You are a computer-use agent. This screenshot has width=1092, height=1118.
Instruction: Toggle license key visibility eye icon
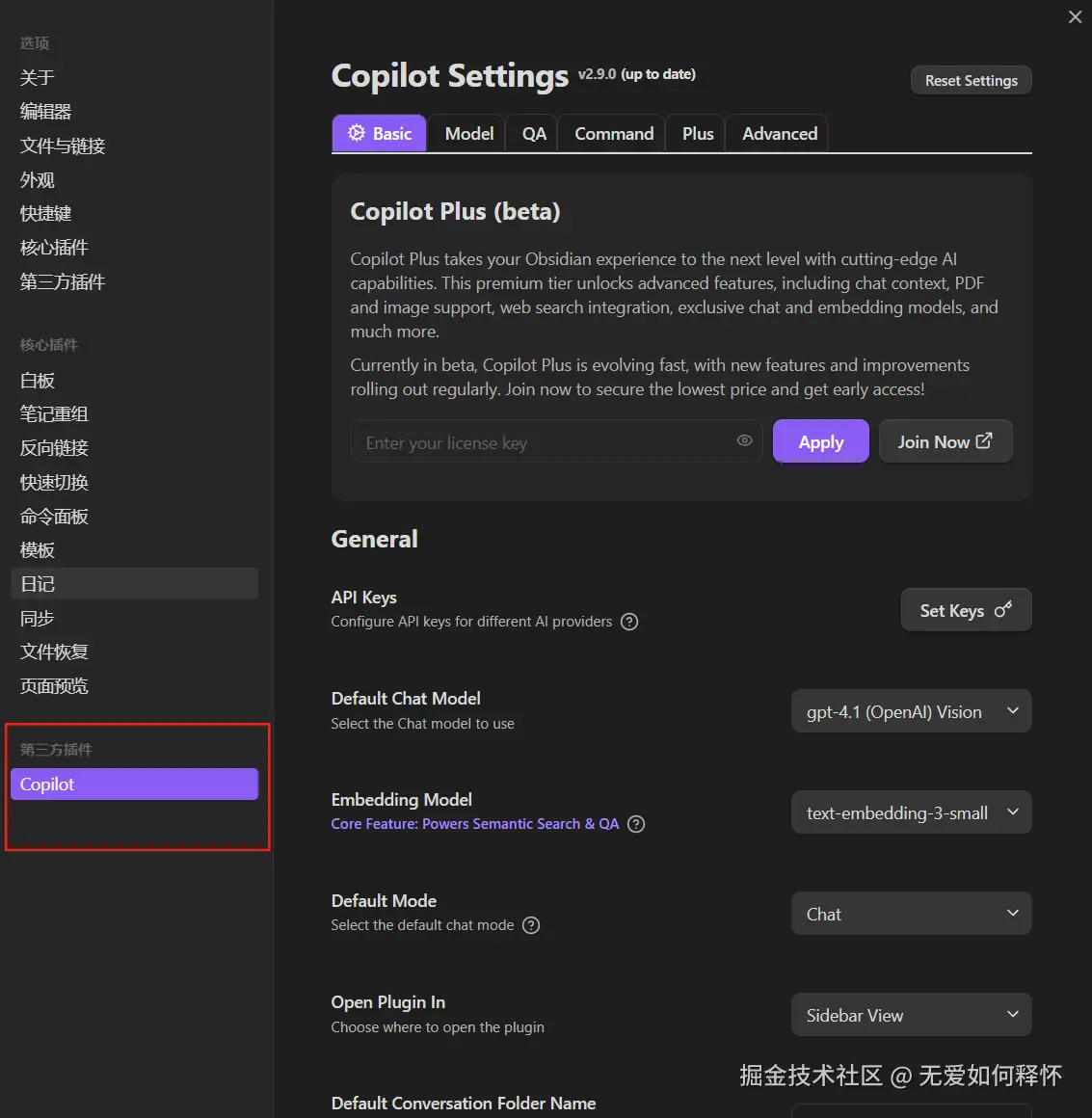click(744, 440)
